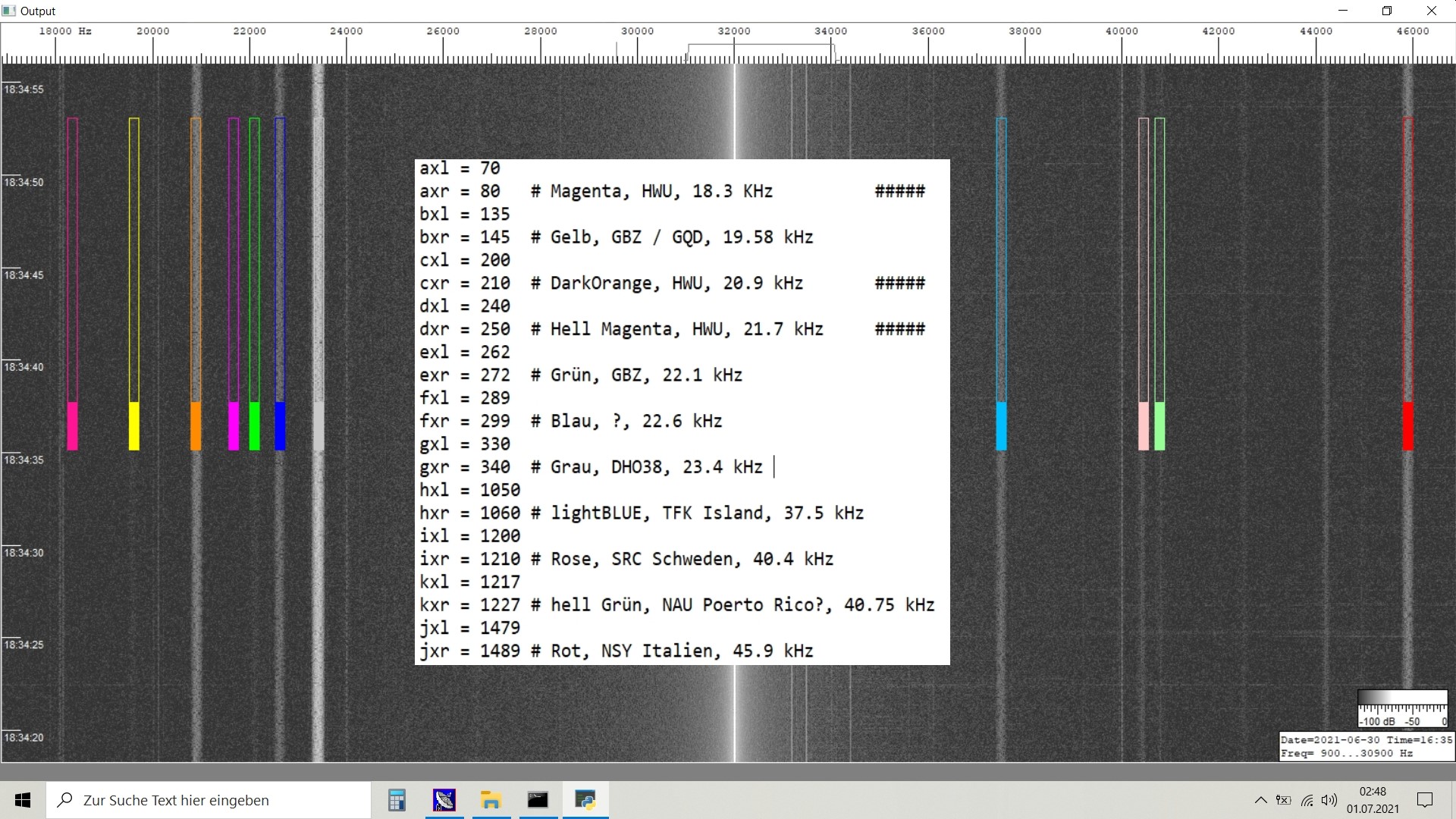Show hidden system tray icons

[x=1260, y=800]
